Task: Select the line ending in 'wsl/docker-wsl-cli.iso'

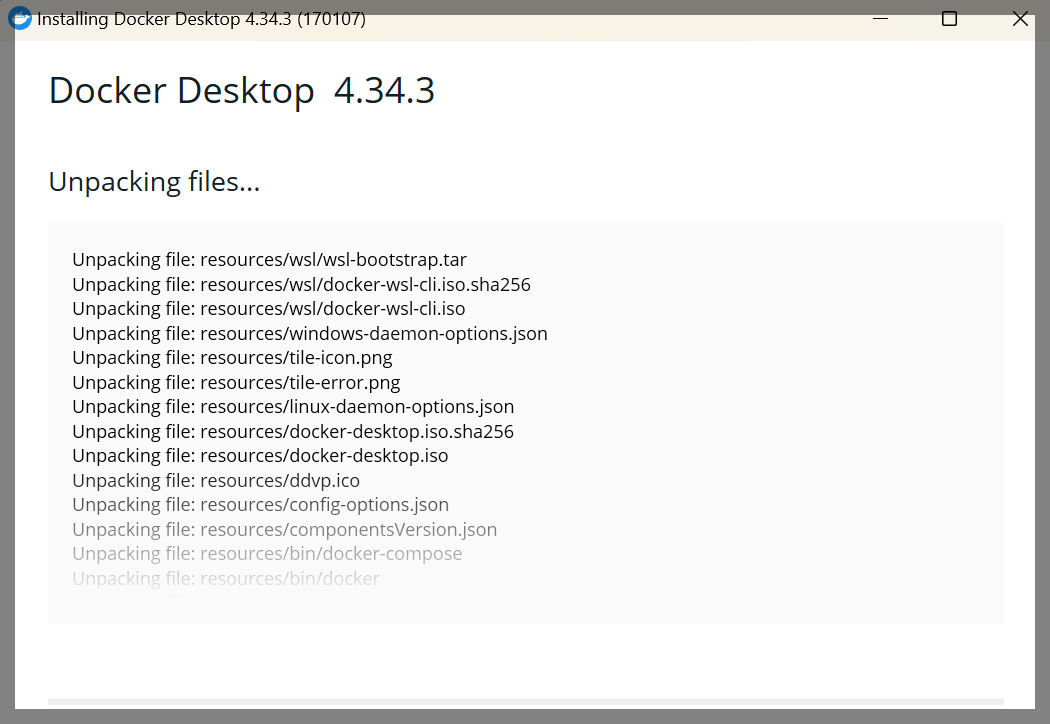Action: (269, 309)
